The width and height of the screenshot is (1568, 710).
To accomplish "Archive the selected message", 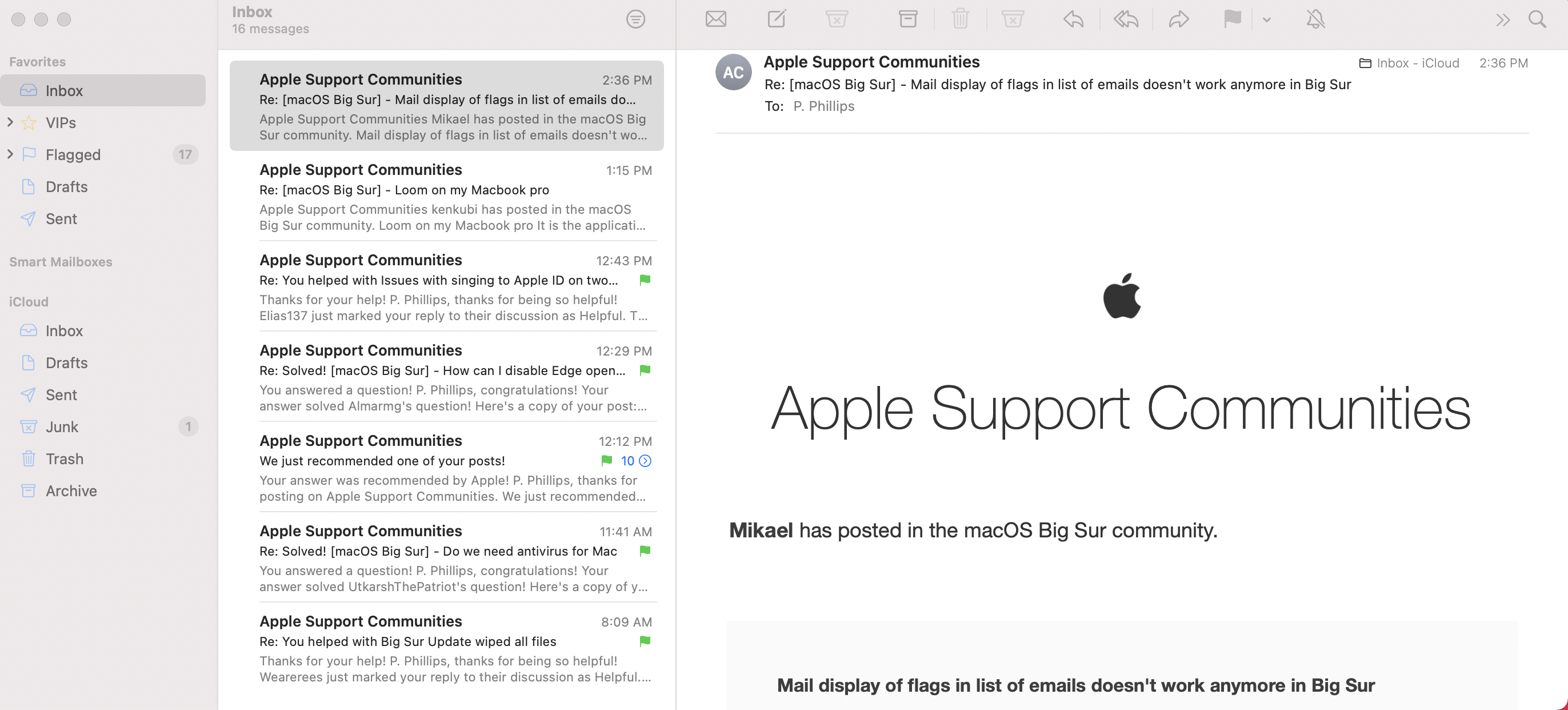I will (907, 19).
